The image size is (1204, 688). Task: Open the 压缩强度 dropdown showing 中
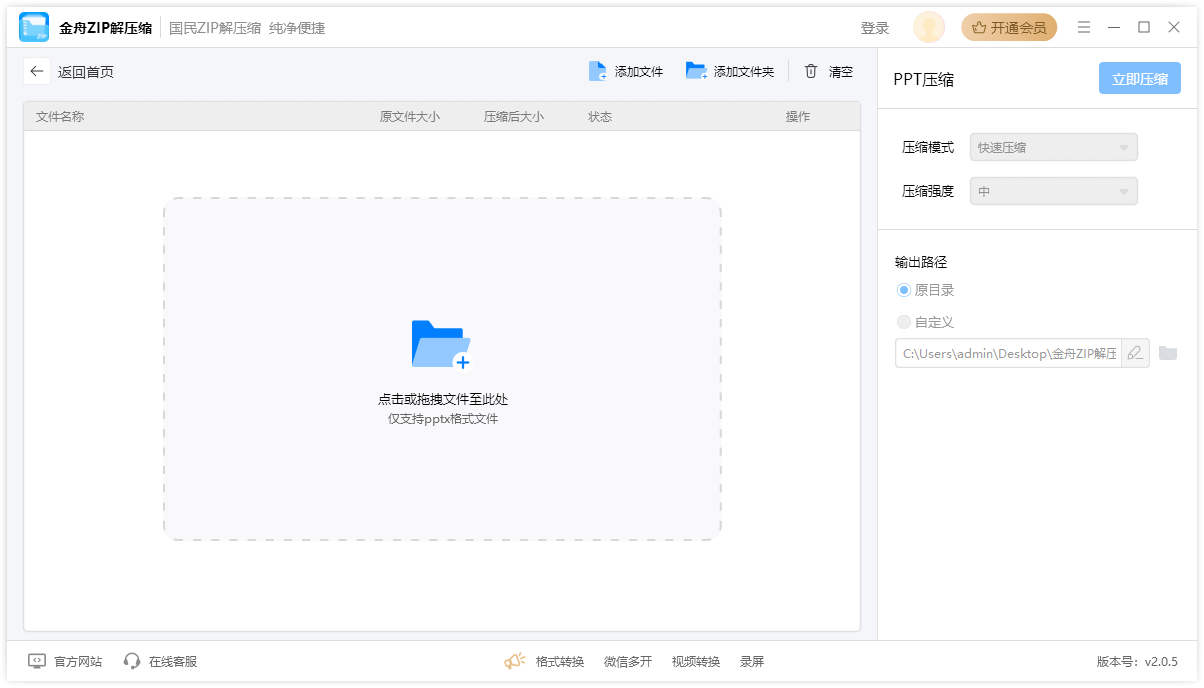point(1054,191)
